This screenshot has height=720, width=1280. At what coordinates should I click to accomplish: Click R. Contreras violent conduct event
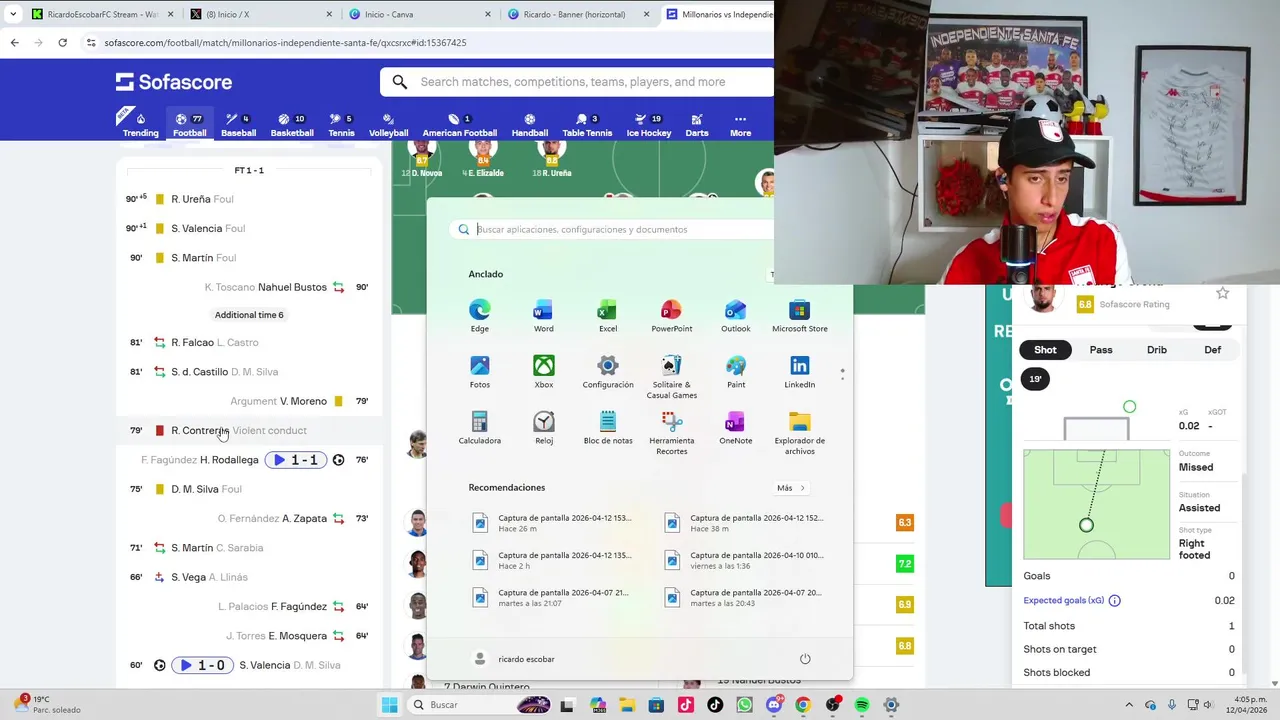249,431
